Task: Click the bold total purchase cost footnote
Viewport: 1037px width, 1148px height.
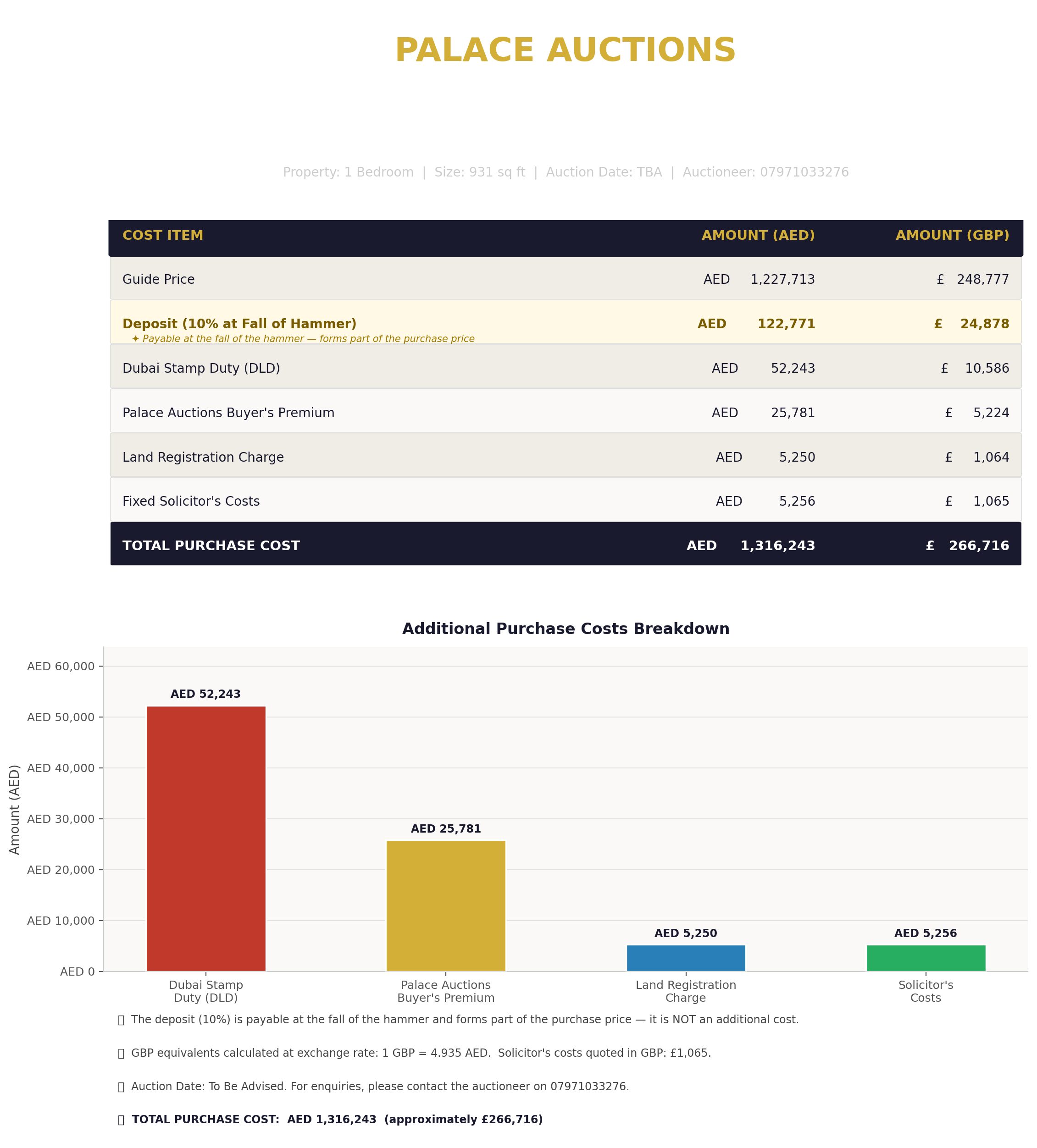Action: click(x=337, y=1119)
